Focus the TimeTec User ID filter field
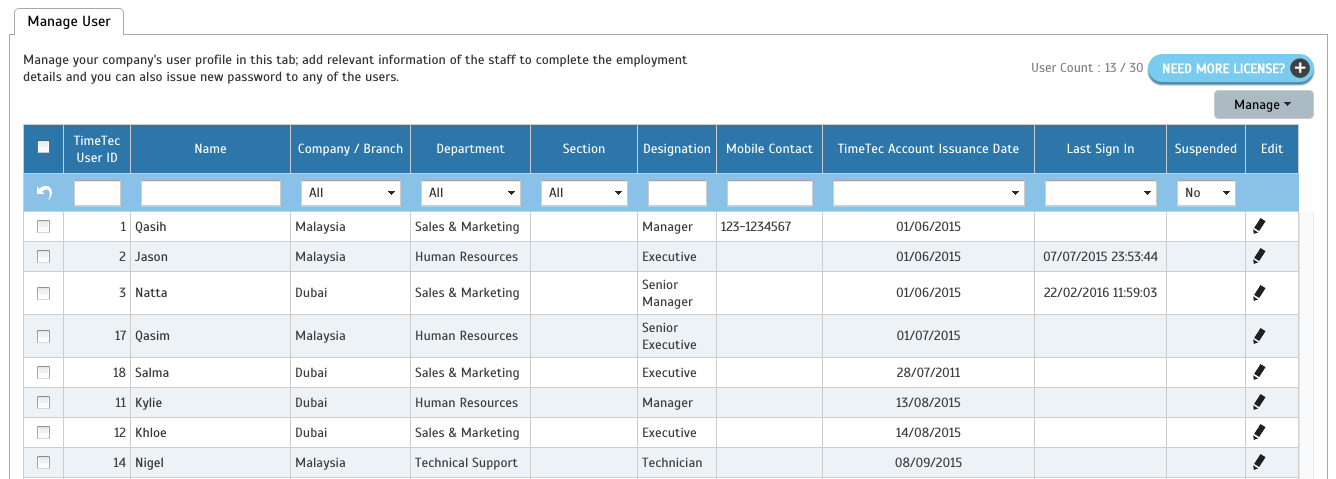The height and width of the screenshot is (479, 1336). click(x=97, y=192)
